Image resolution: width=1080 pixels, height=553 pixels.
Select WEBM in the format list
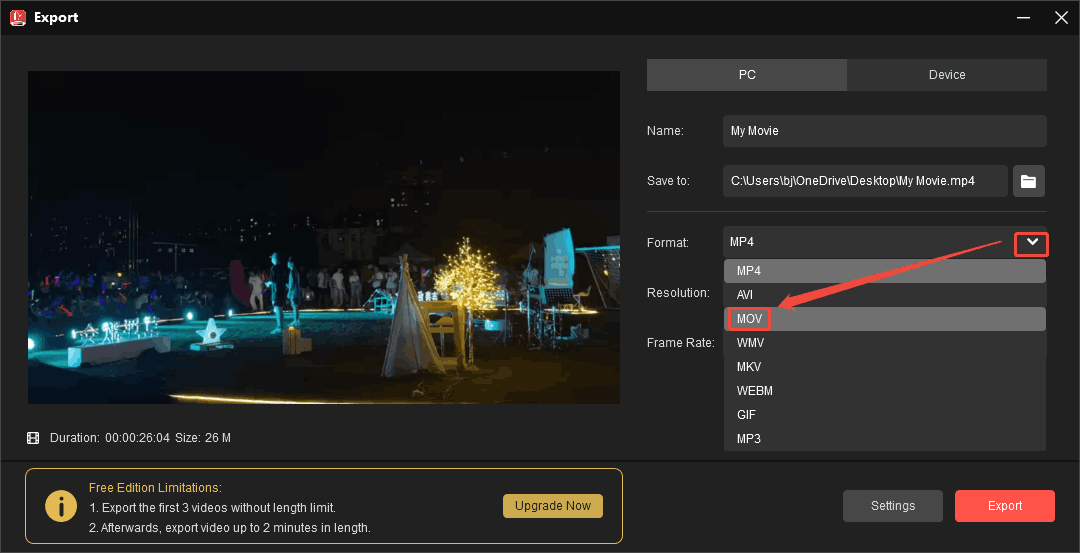point(884,391)
